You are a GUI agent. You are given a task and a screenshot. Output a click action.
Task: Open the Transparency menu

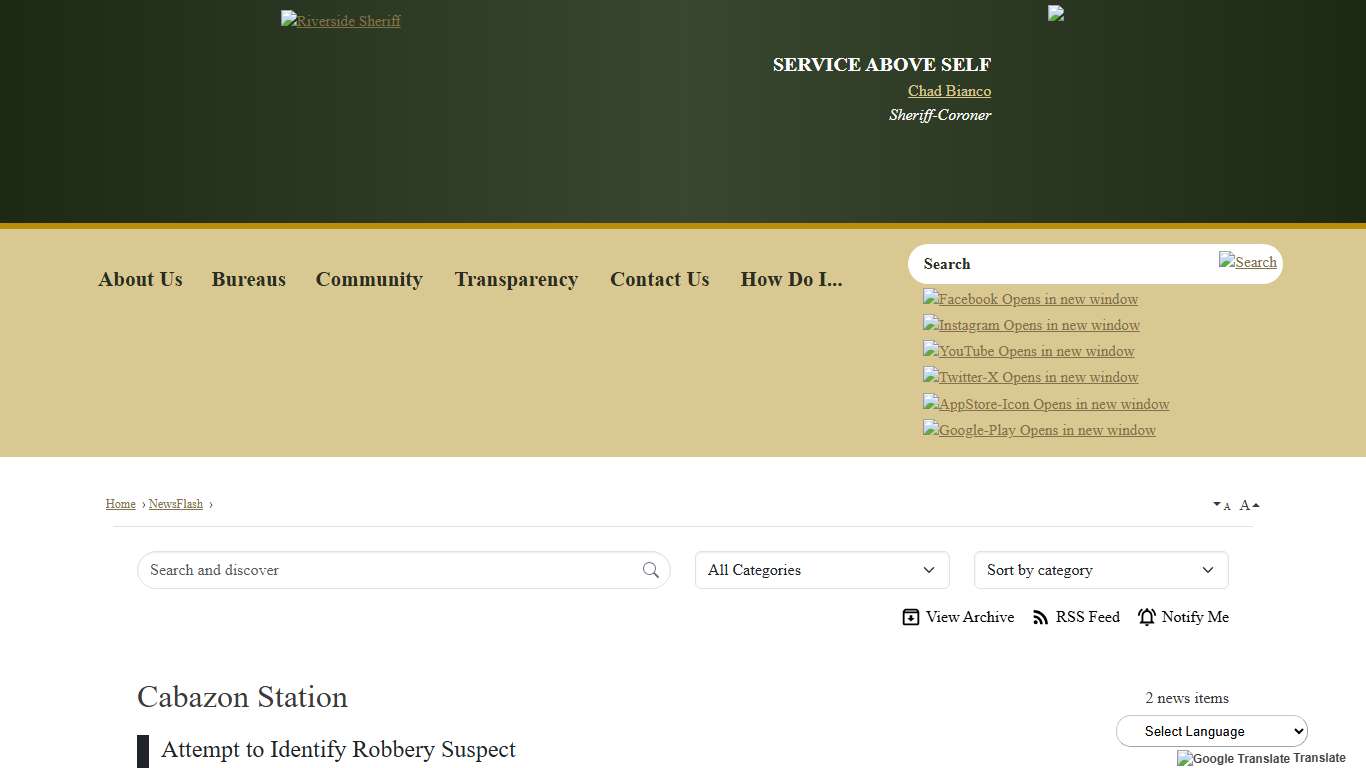click(x=516, y=279)
